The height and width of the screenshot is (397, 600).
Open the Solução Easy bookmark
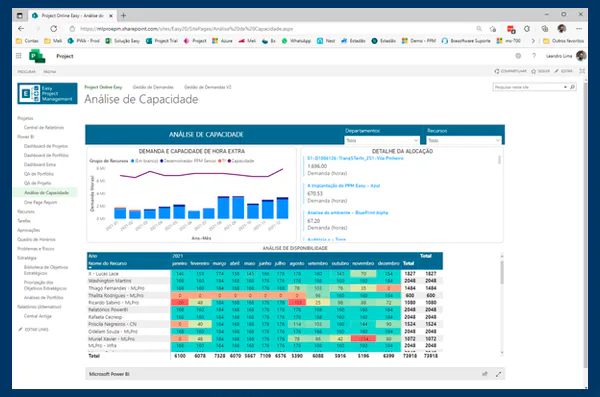tap(122, 41)
